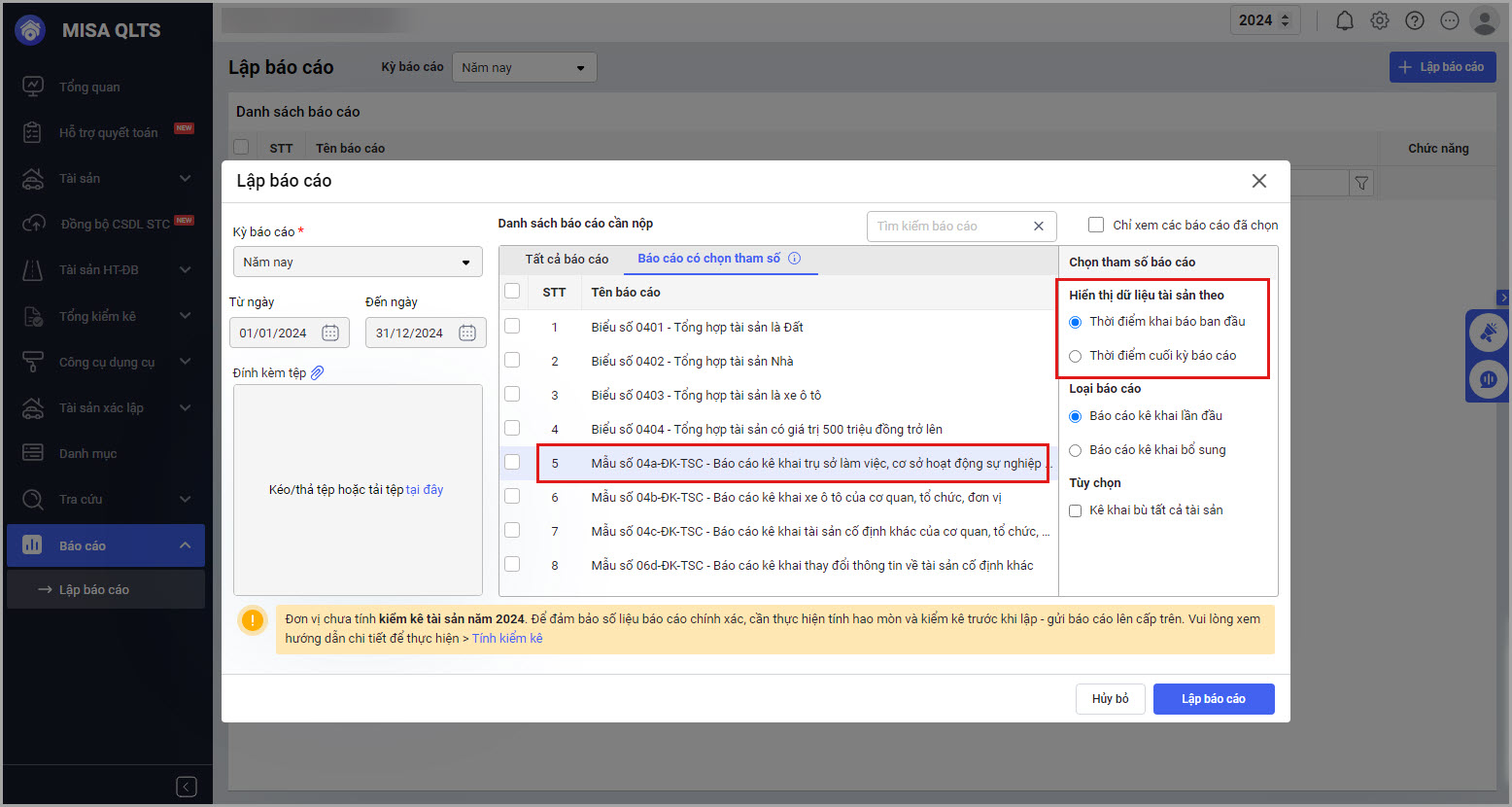Open the Kỳ báo cáo dropdown in dialog
The width and height of the screenshot is (1512, 807).
357,263
